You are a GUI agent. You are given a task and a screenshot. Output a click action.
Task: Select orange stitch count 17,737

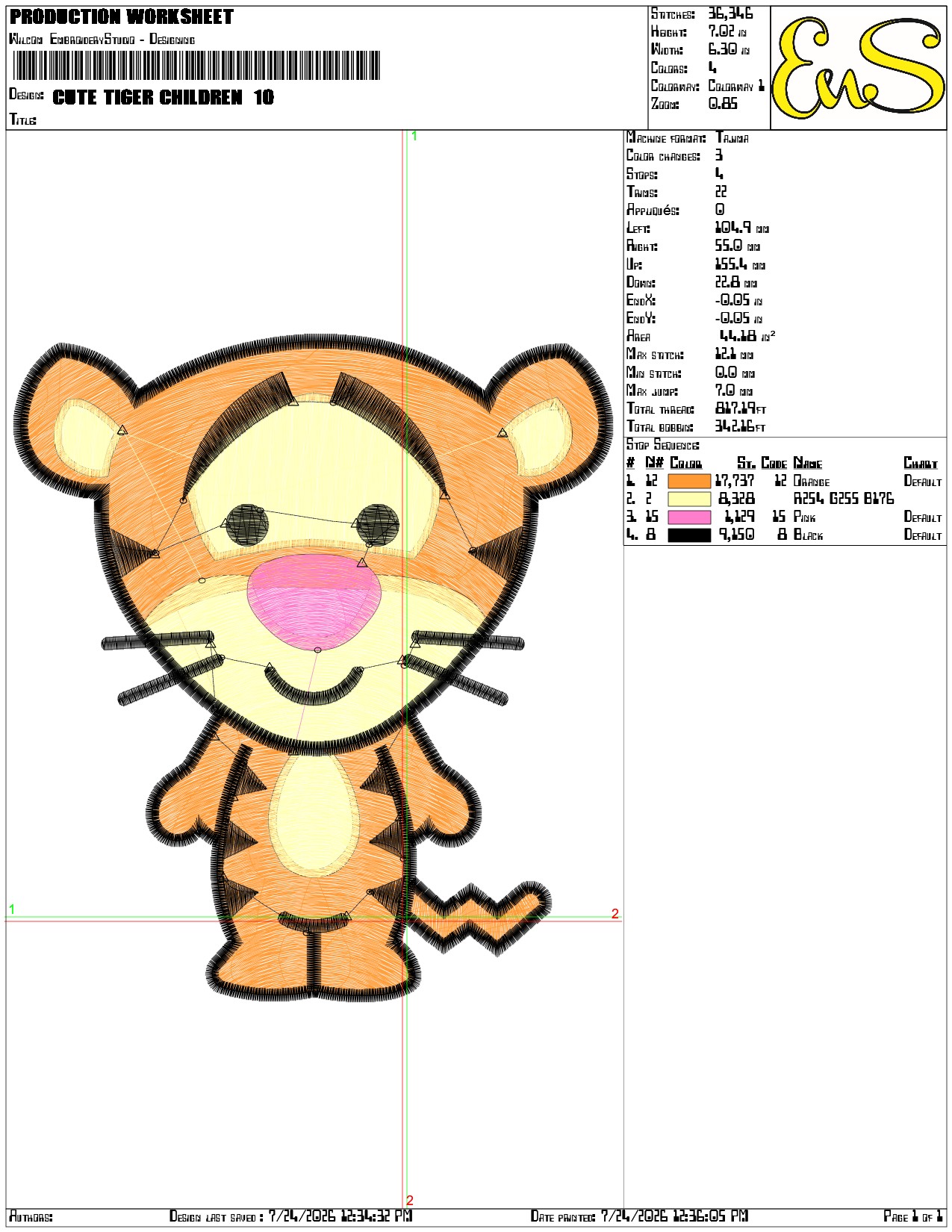tap(735, 482)
